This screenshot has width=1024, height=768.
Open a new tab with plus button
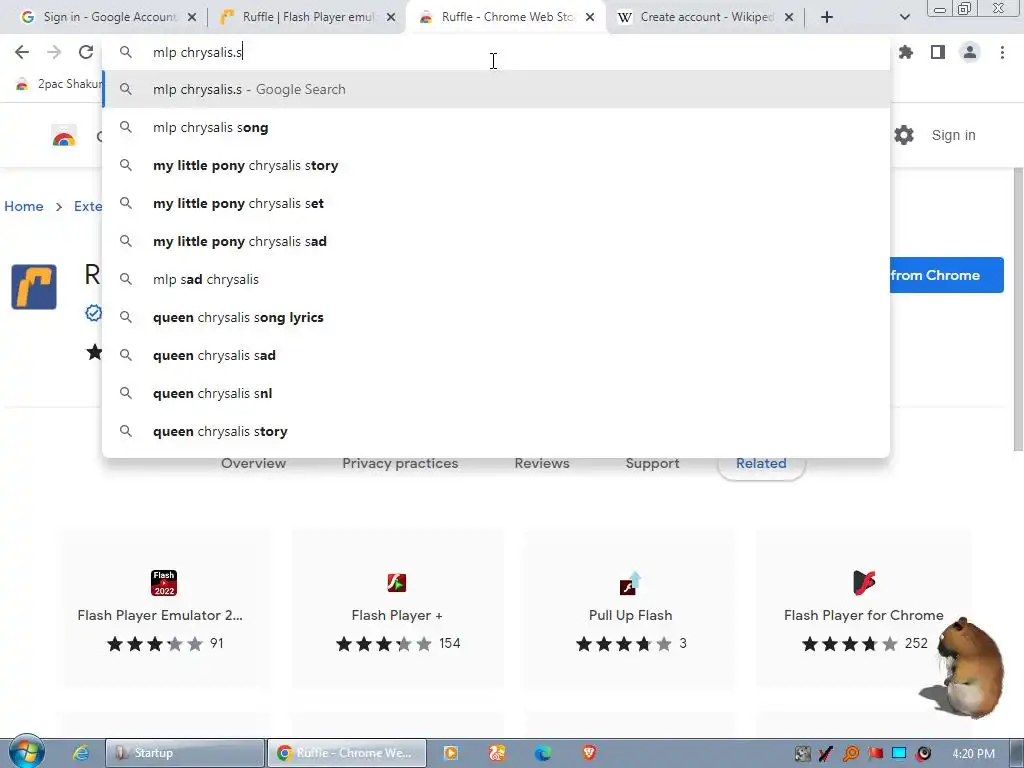[x=827, y=17]
